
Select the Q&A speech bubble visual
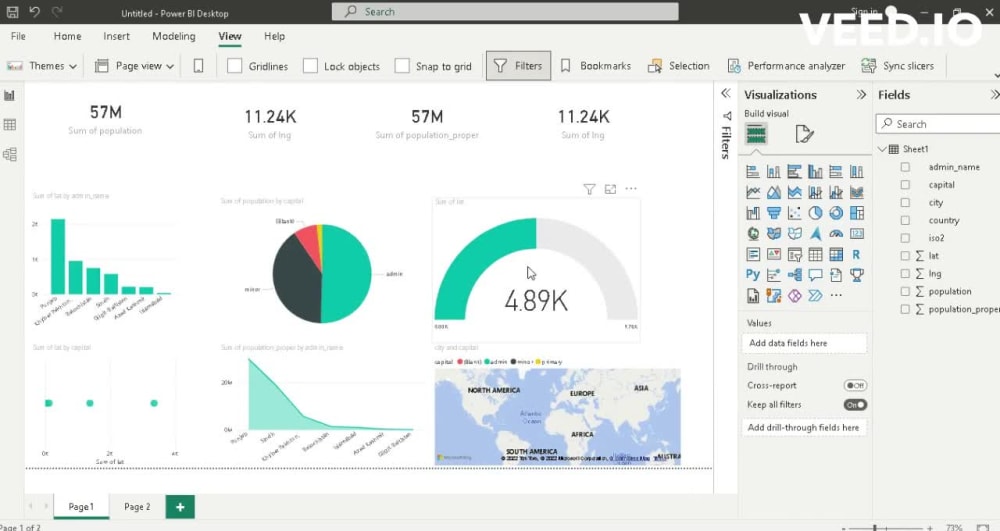click(x=815, y=275)
